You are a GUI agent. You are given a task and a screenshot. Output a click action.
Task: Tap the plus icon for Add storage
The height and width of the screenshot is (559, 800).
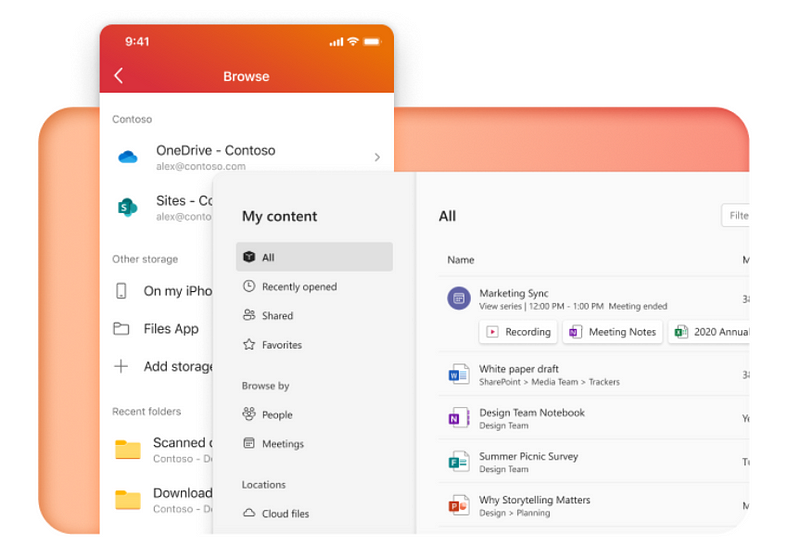pos(121,366)
